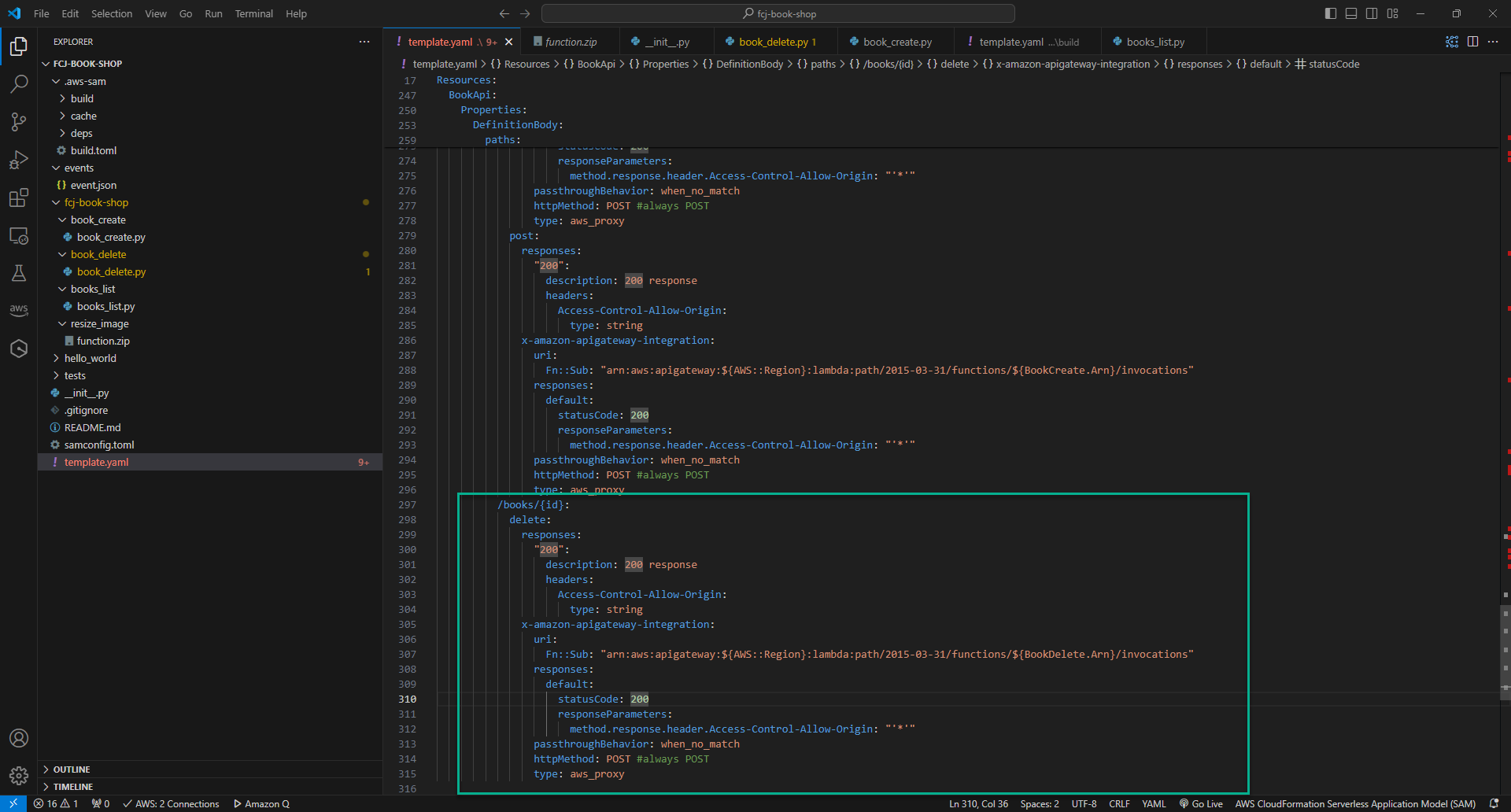Screen dimensions: 1511x812
Task: Click Amazon Q status bar item
Action: (262, 803)
